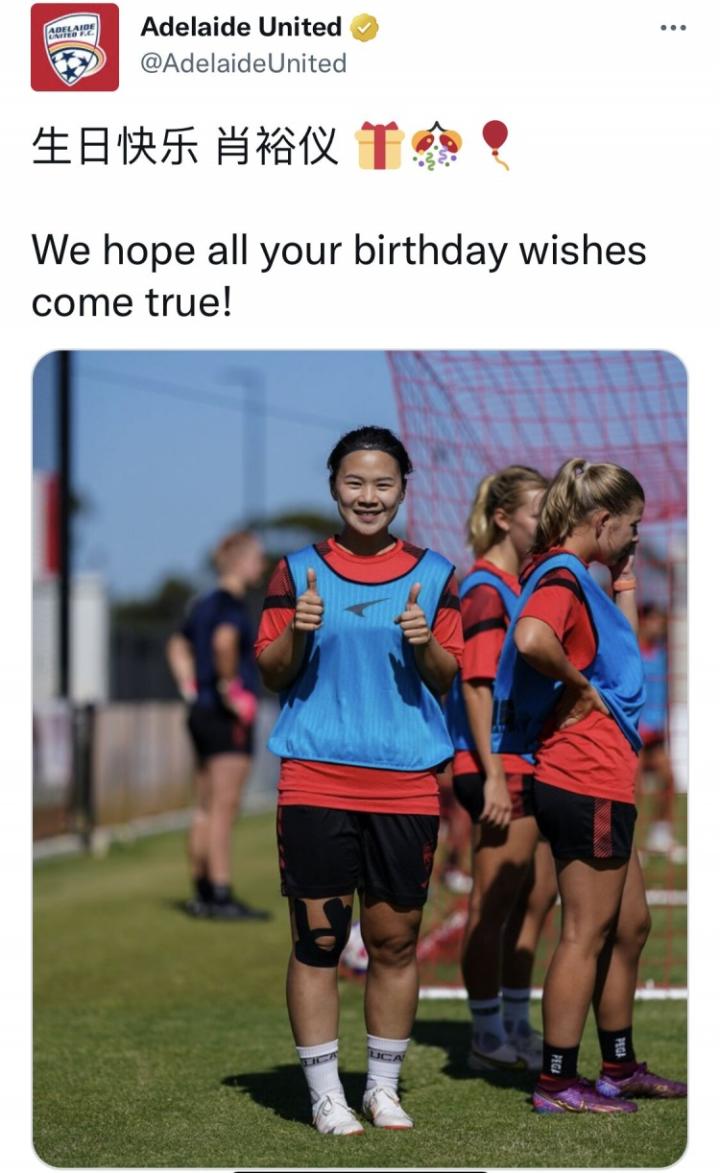
Task: Click the gold verified badge
Action: point(364,28)
